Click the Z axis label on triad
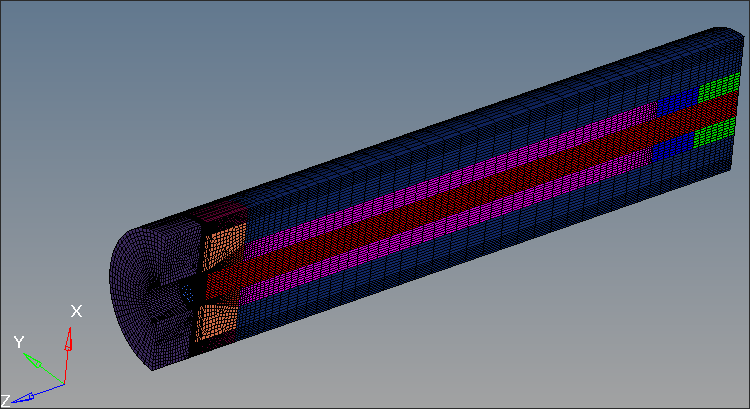This screenshot has height=409, width=750. tap(6, 401)
